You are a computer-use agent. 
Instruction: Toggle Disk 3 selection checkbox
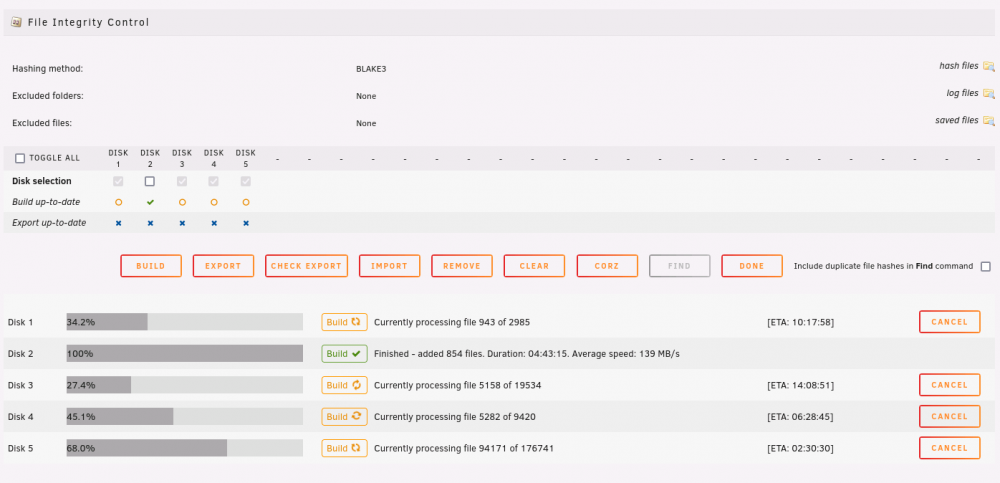[x=182, y=181]
